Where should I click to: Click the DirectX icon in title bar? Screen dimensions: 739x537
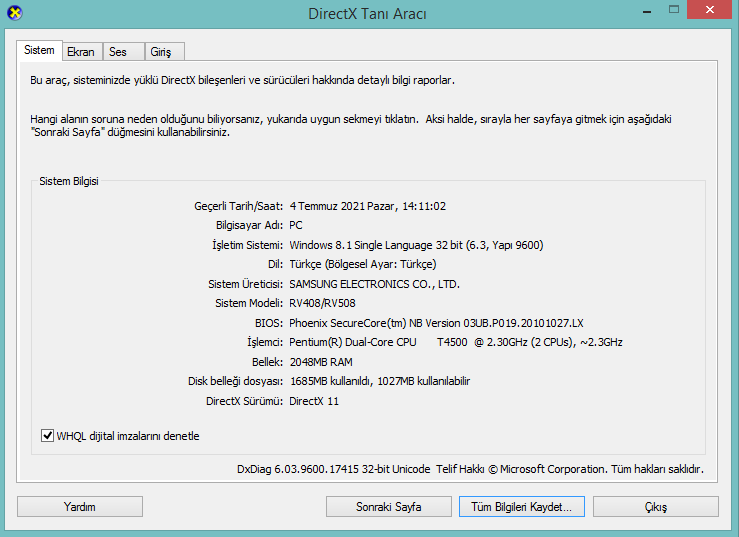pyautogui.click(x=15, y=13)
